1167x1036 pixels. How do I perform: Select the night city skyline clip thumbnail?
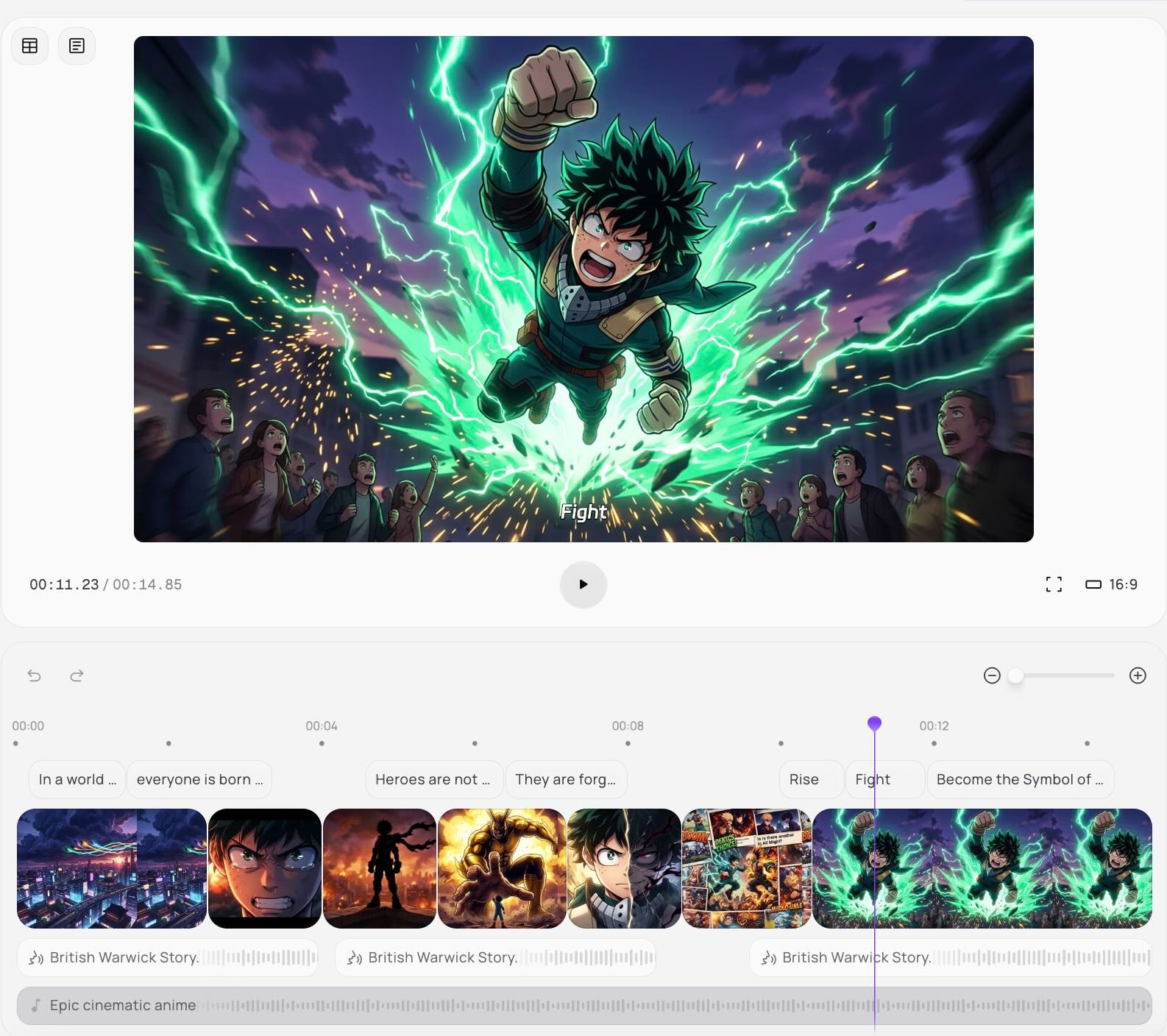pyautogui.click(x=112, y=868)
